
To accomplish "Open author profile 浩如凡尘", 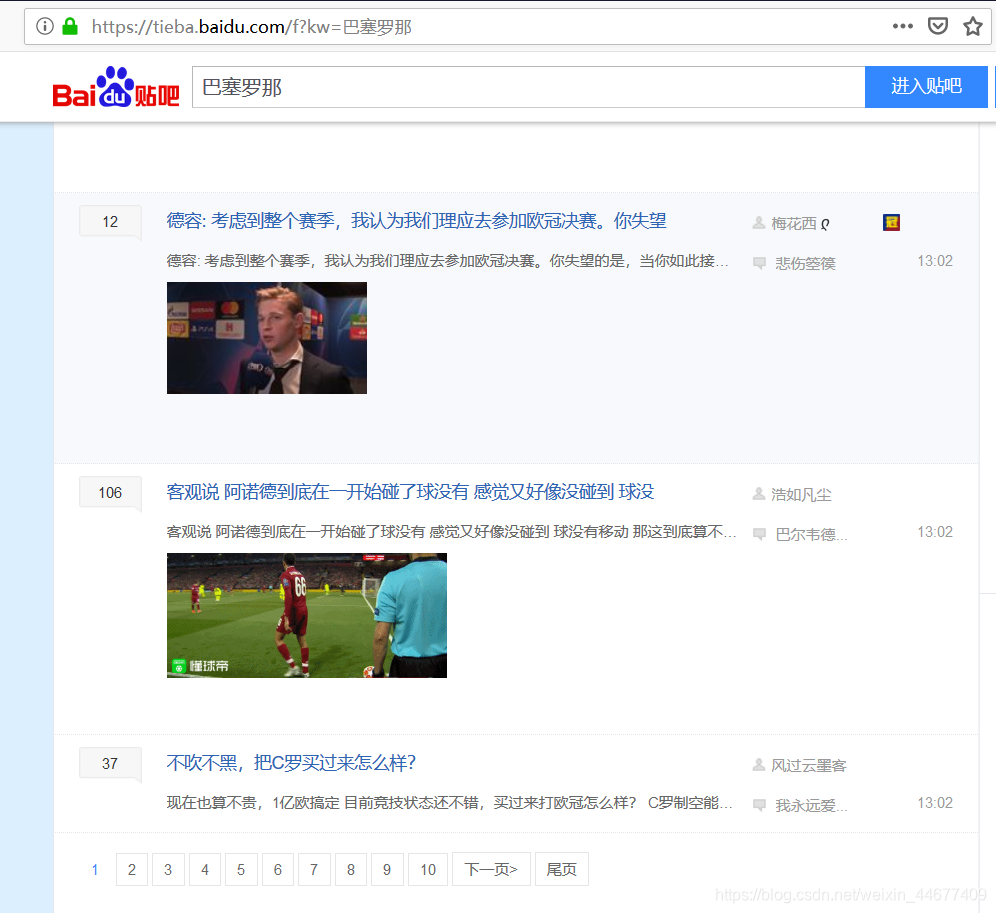I will click(x=801, y=494).
